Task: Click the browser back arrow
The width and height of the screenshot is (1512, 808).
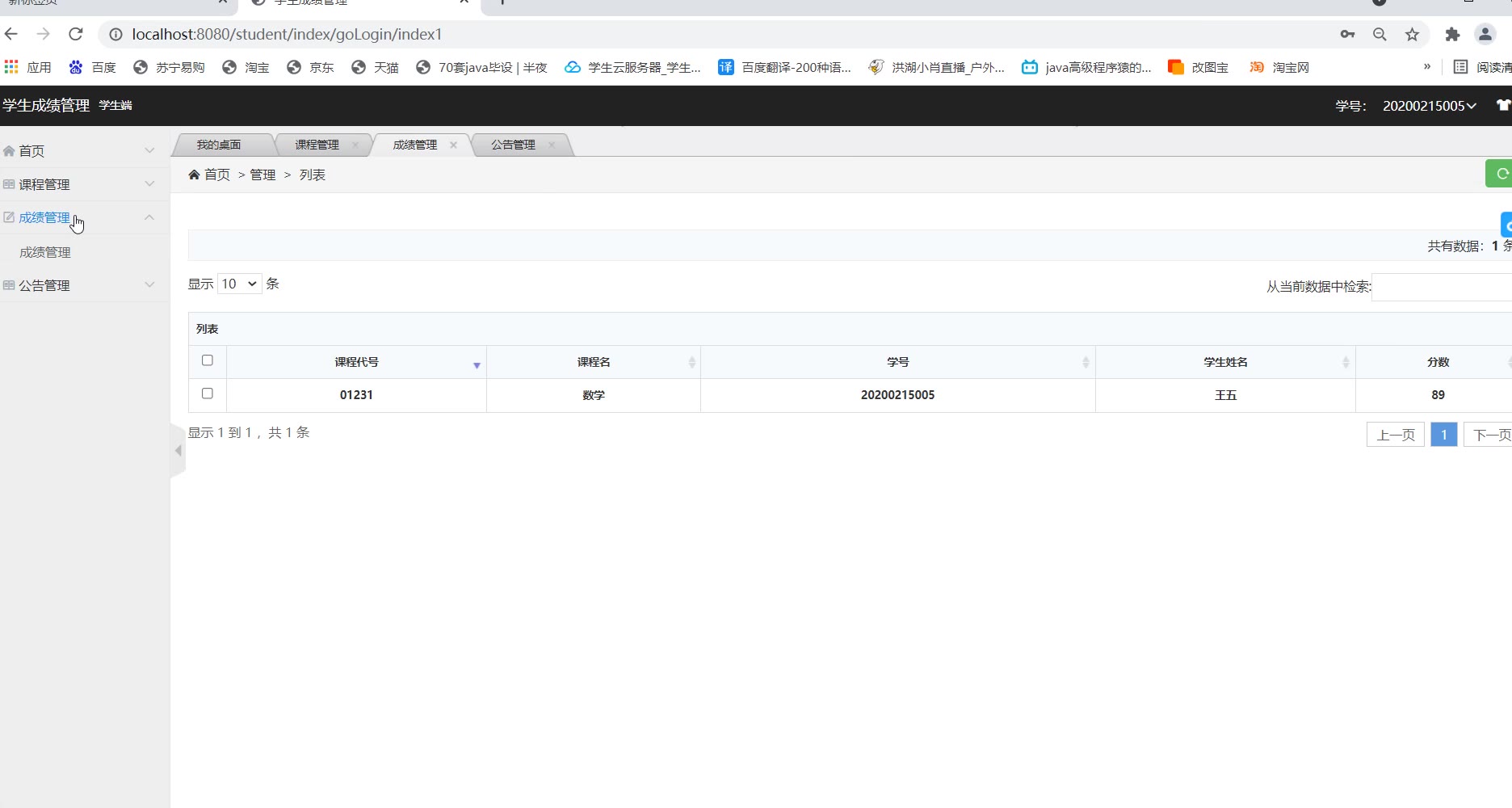Action: [11, 34]
